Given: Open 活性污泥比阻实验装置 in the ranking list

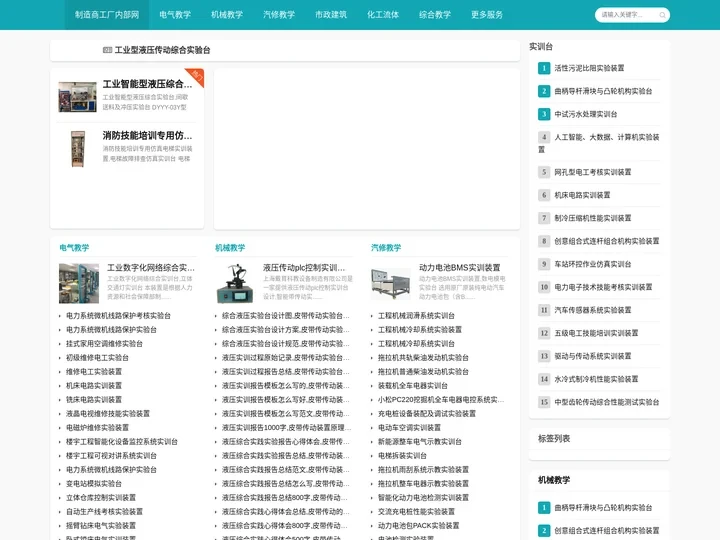Looking at the screenshot, I should 589,68.
